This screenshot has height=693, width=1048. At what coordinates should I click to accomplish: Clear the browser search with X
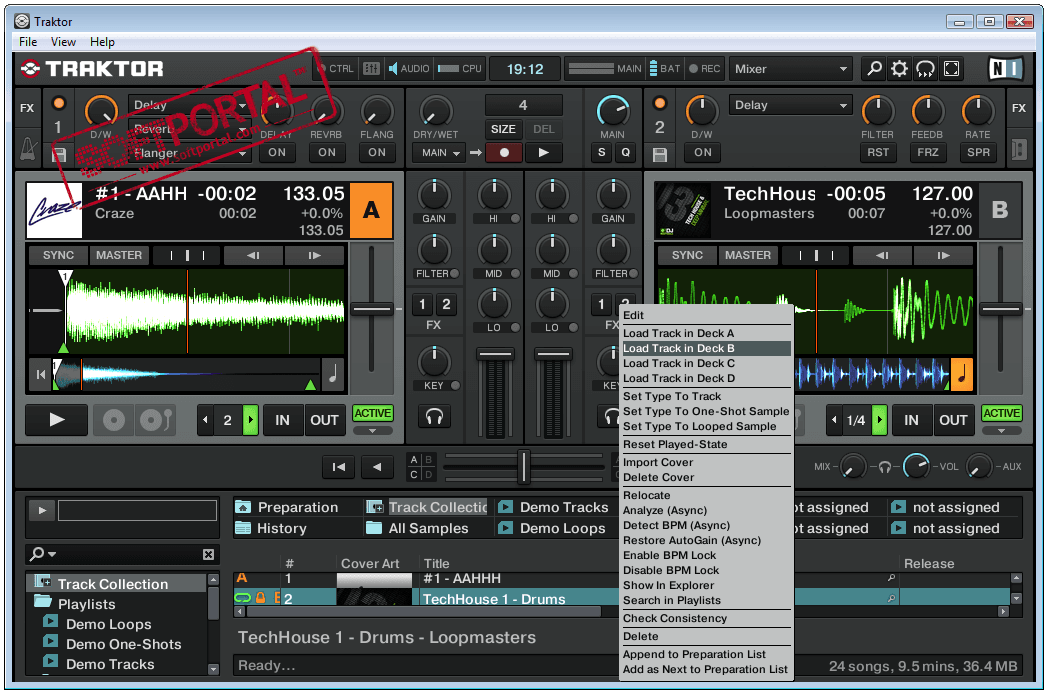pos(209,554)
